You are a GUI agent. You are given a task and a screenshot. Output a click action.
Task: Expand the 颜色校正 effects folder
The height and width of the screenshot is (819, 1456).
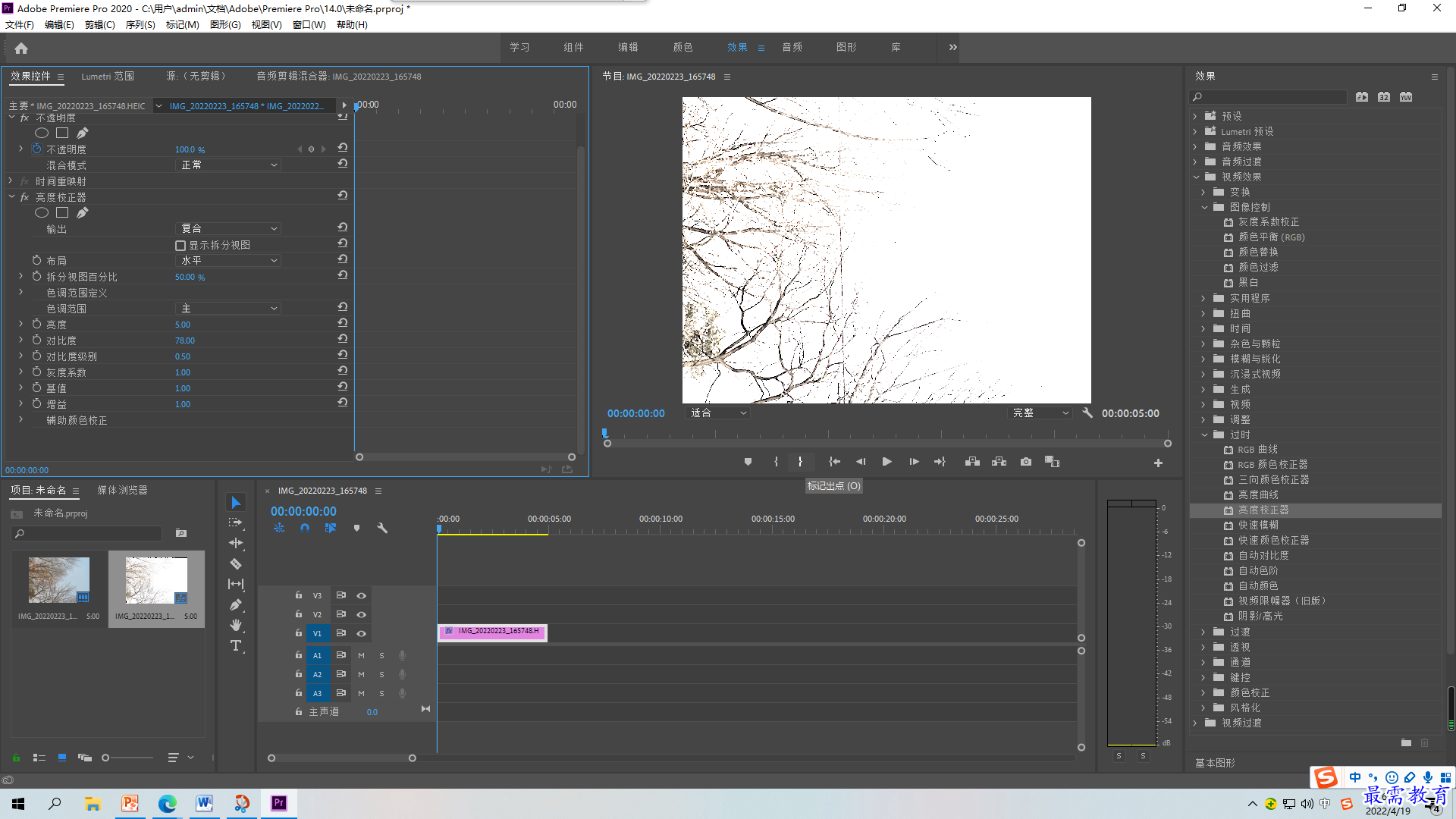pyautogui.click(x=1203, y=692)
